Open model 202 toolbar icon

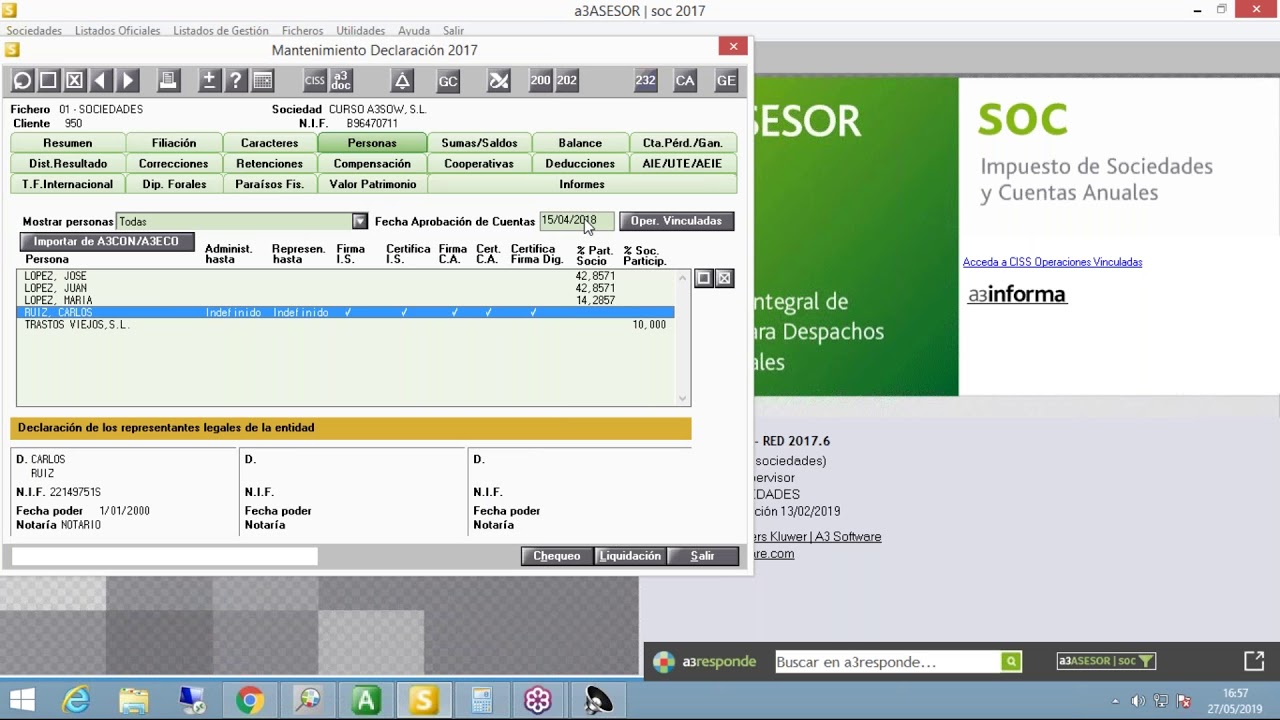point(567,81)
